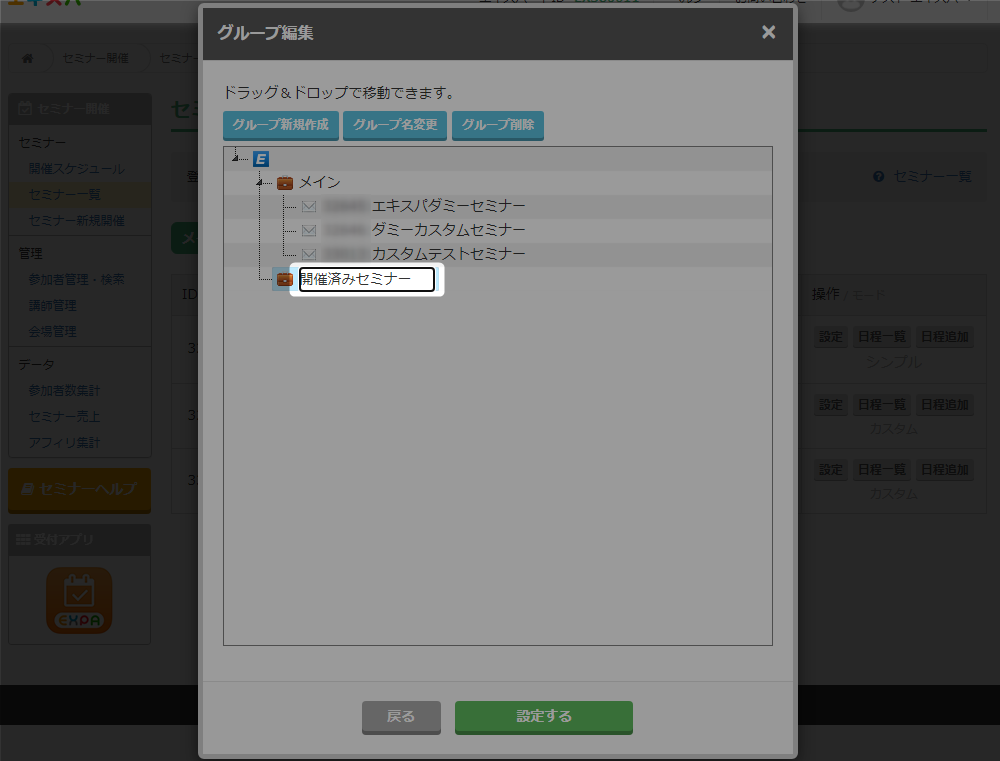Click envelope icon of エキスパダミーセミナー
This screenshot has height=761, width=1000.
(309, 207)
